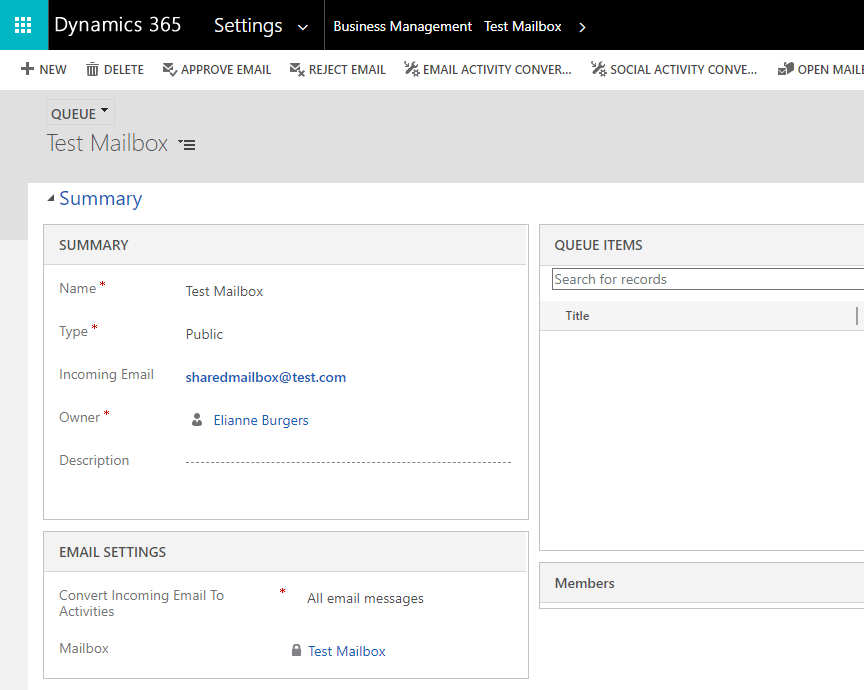Viewport: 864px width, 690px height.
Task: Click Convert Incoming Email To Activities label
Action: pyautogui.click(x=142, y=603)
